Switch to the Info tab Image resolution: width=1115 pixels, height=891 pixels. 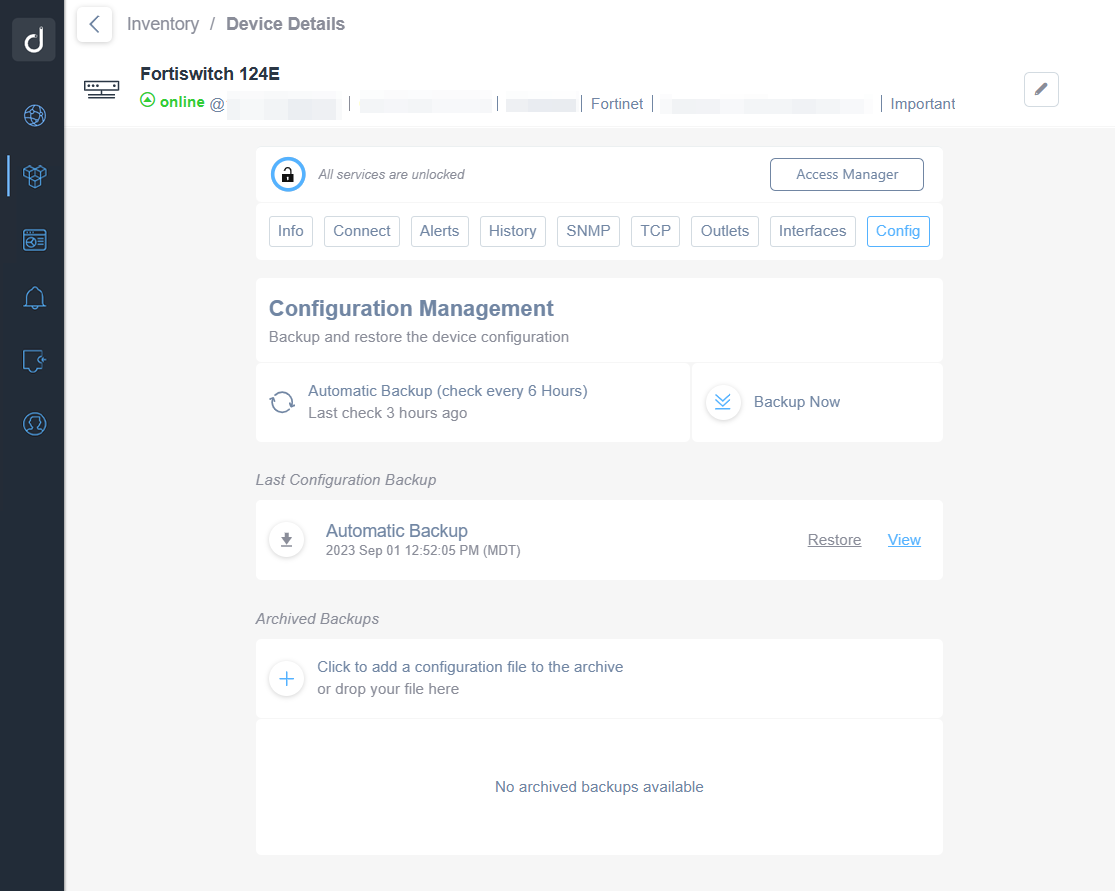[291, 231]
